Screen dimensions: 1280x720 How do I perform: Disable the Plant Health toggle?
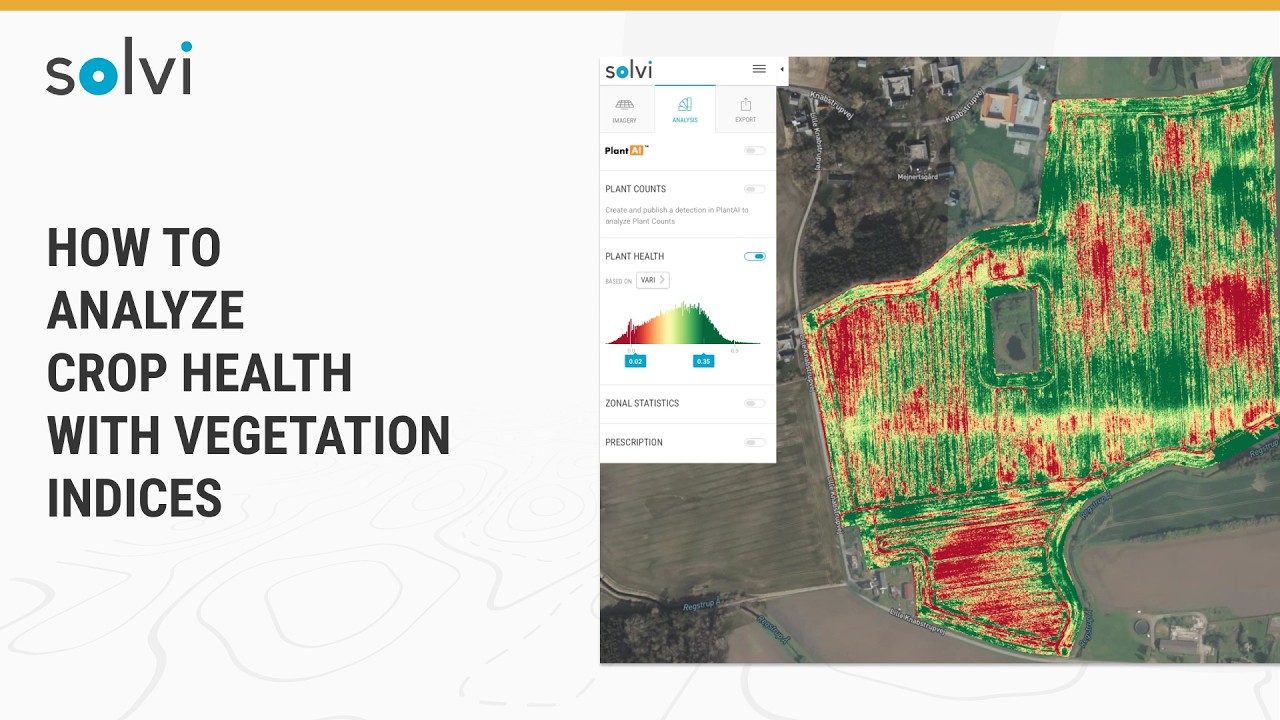755,256
